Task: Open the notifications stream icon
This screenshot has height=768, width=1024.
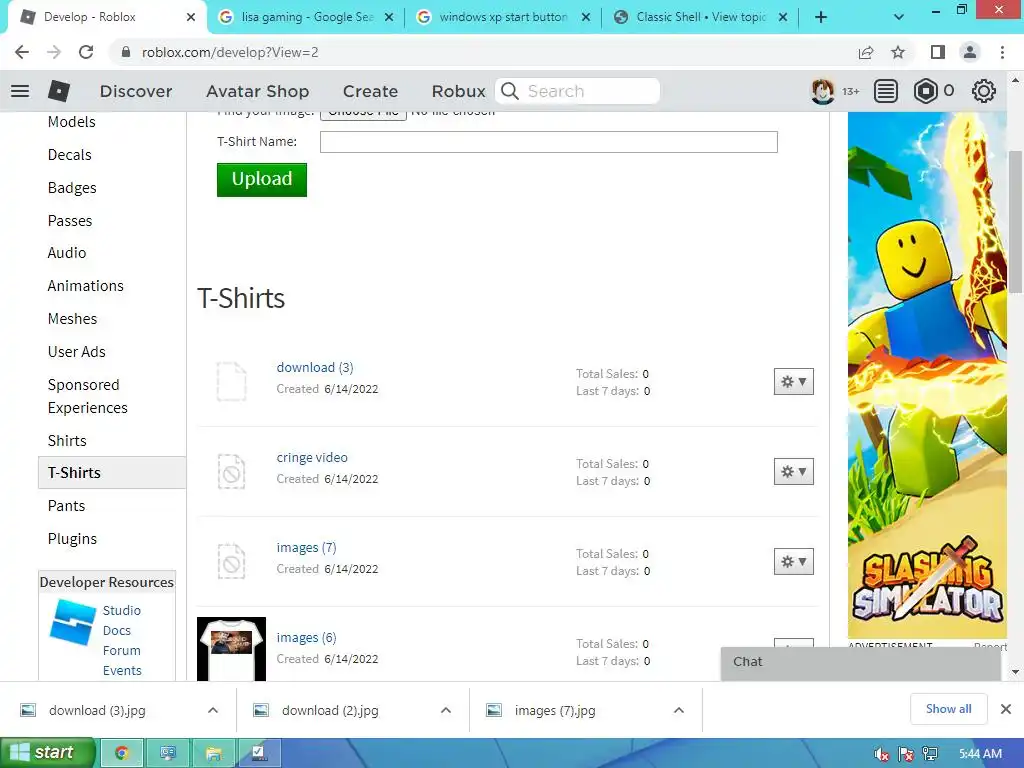Action: pos(886,91)
